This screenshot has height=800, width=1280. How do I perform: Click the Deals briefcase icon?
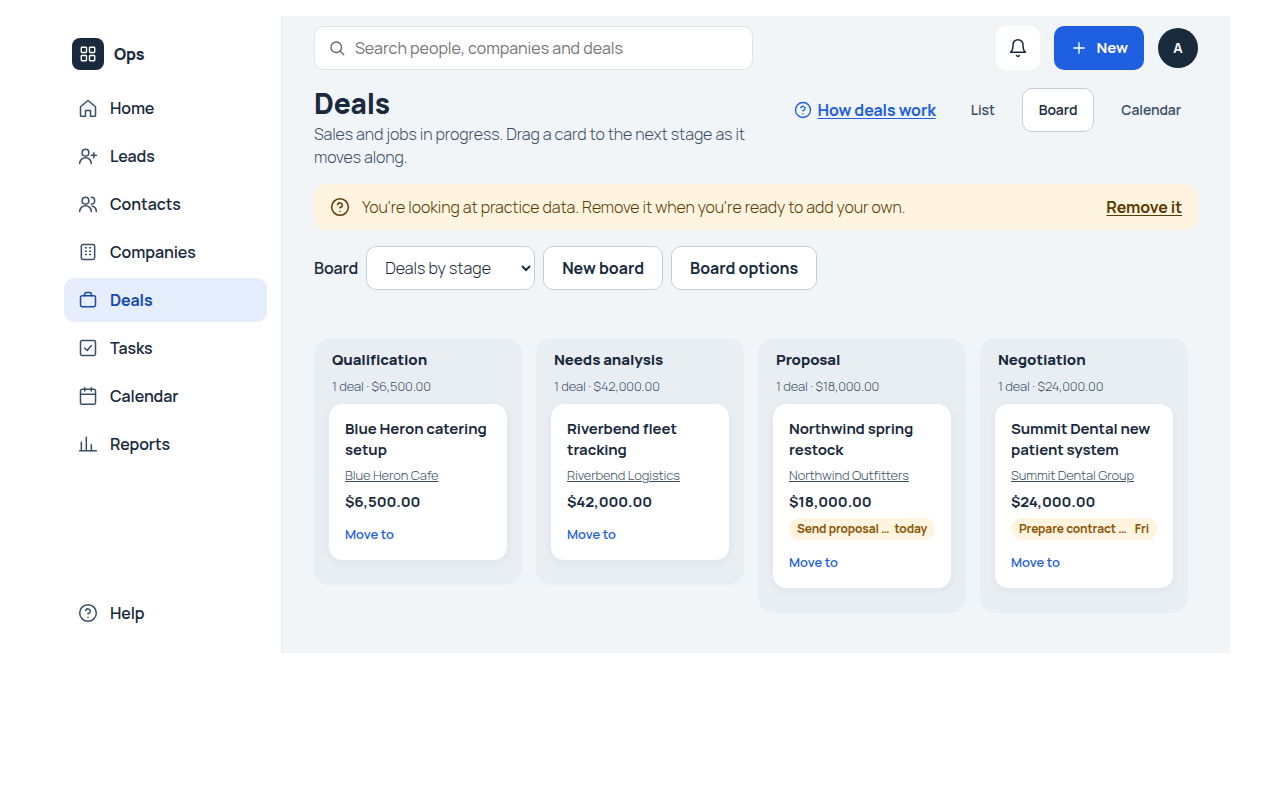pyautogui.click(x=88, y=300)
